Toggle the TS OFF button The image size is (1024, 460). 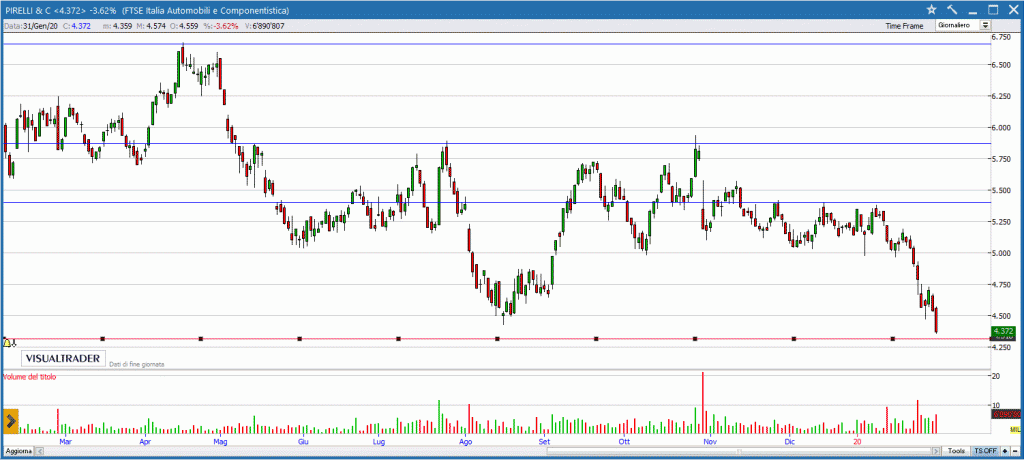(x=985, y=451)
